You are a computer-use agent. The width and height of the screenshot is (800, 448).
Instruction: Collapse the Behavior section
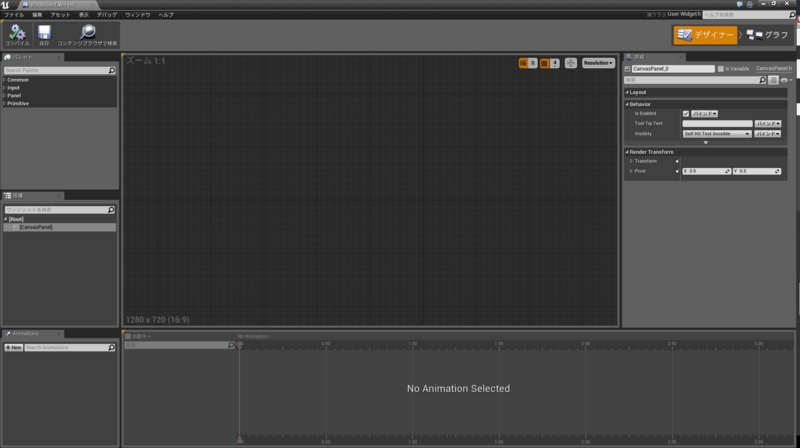coord(627,104)
